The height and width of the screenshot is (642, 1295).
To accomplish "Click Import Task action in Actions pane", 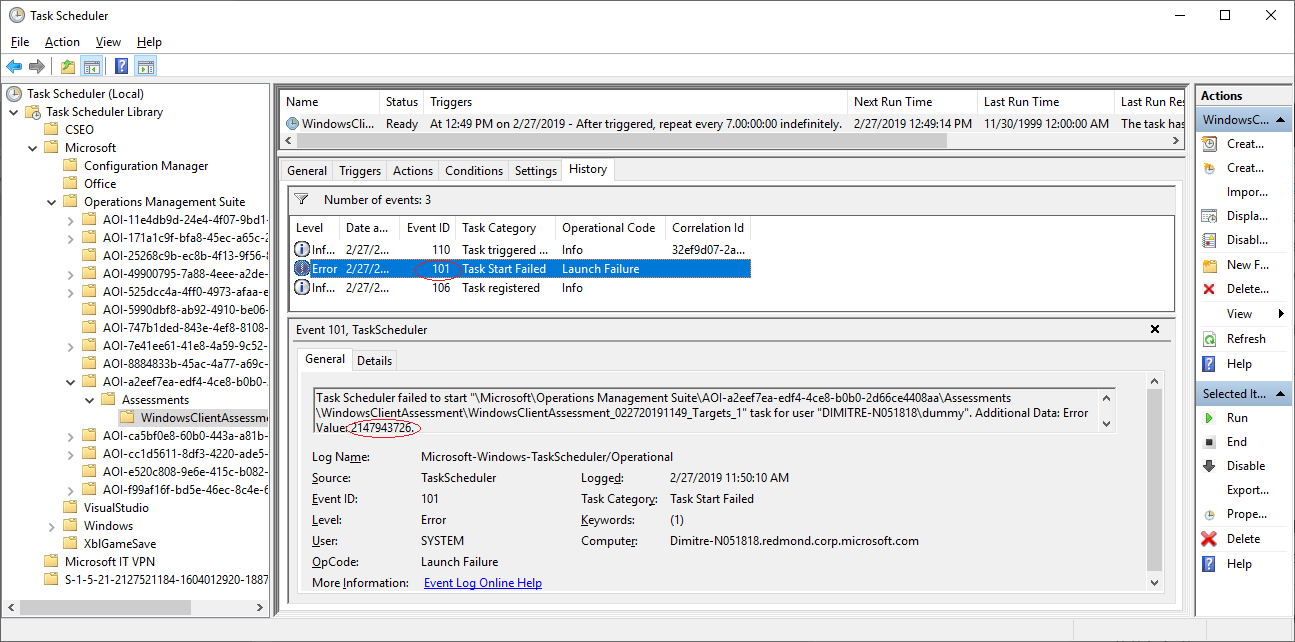I will point(1245,192).
